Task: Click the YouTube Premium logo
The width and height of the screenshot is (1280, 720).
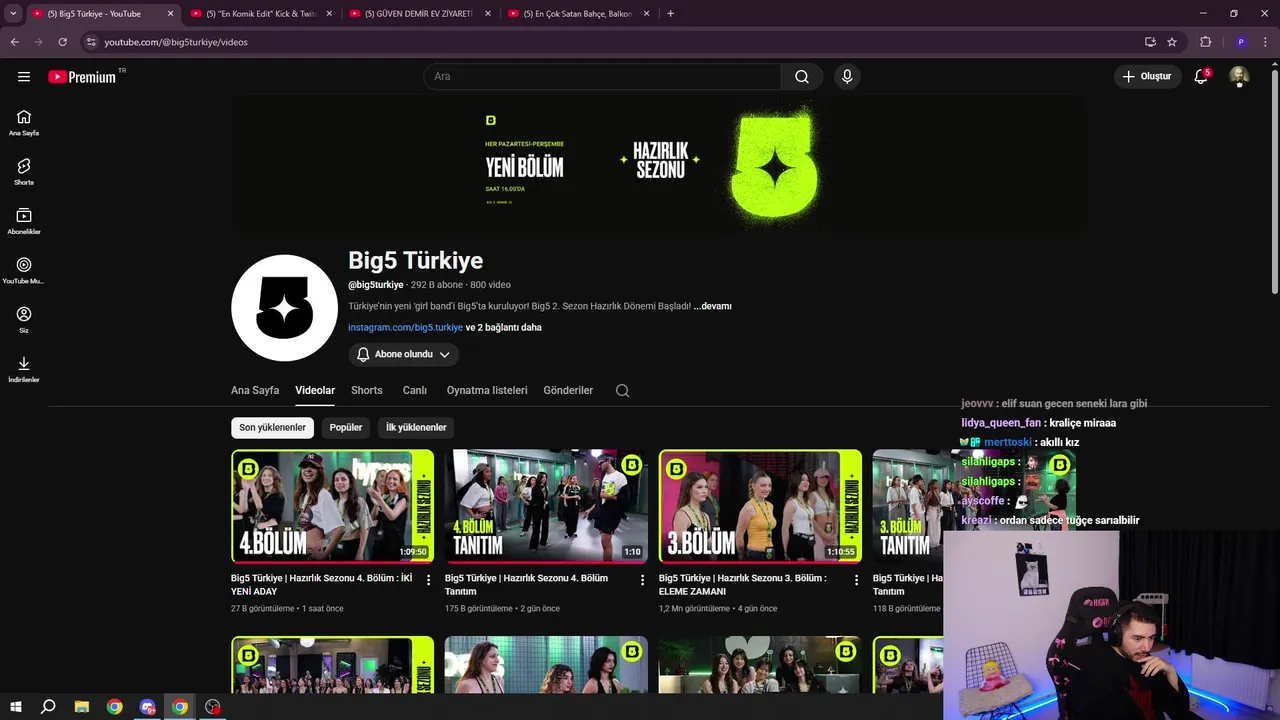Action: 82,76
